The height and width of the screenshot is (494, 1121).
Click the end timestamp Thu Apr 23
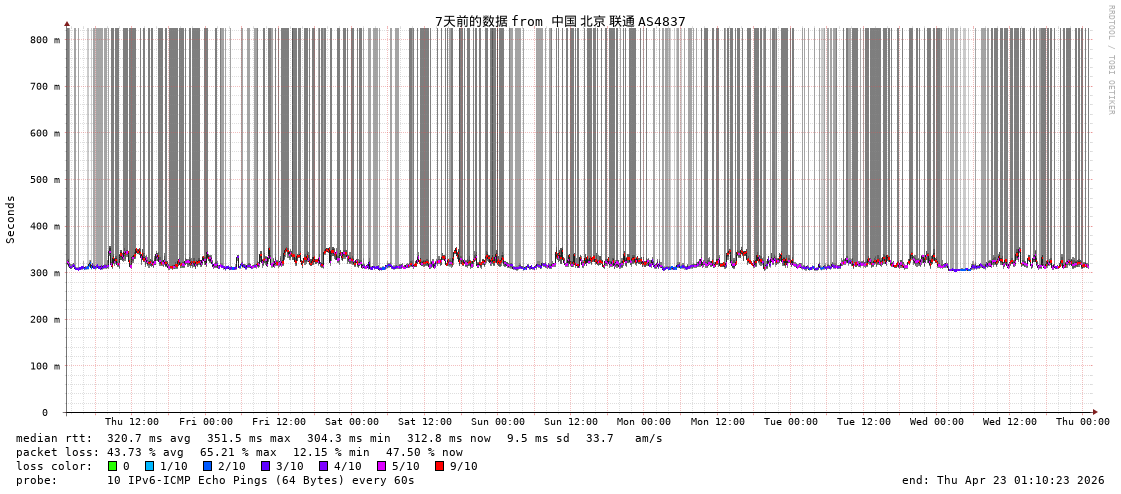coord(1003,480)
